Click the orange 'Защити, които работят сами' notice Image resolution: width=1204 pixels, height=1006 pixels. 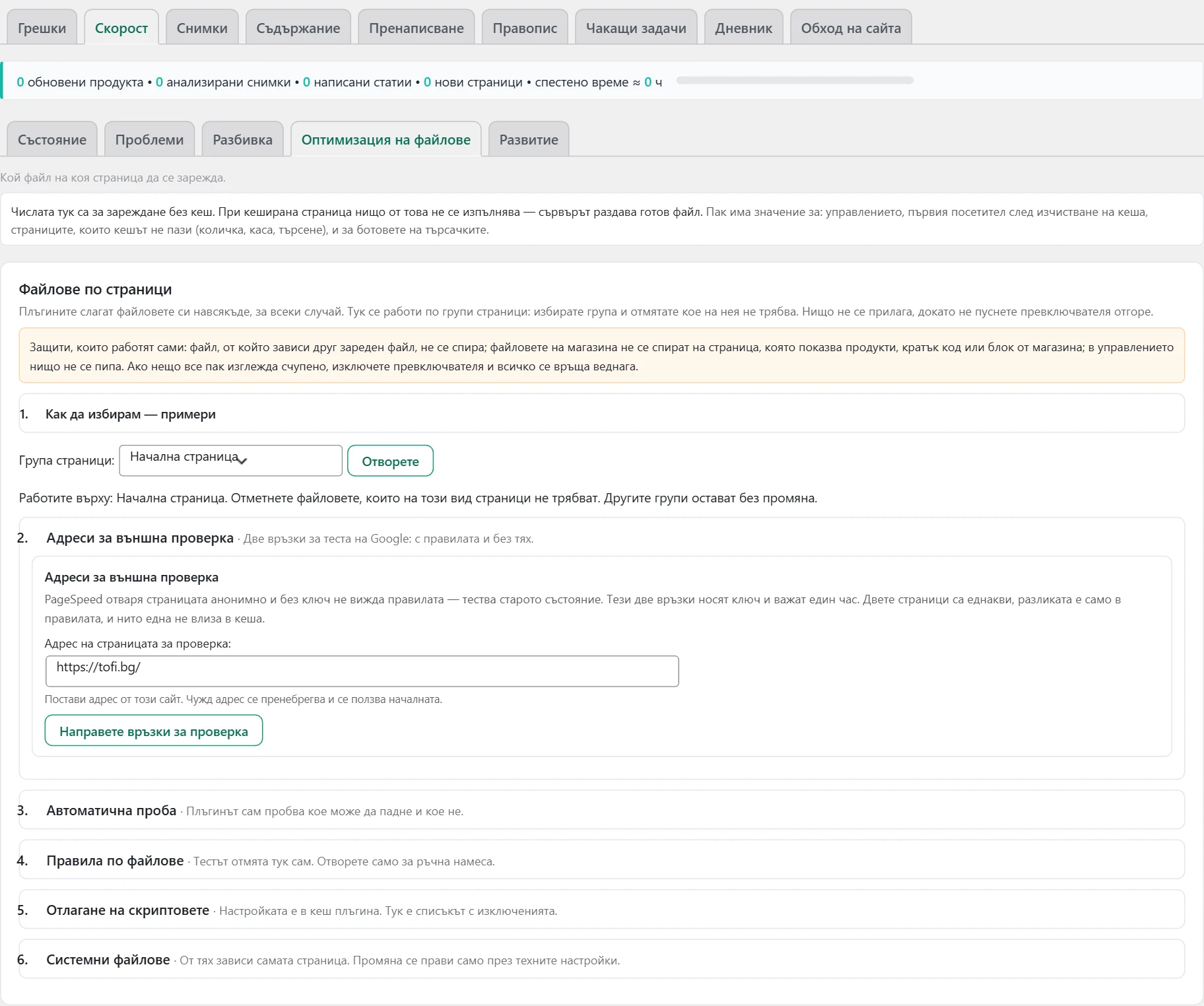click(601, 356)
